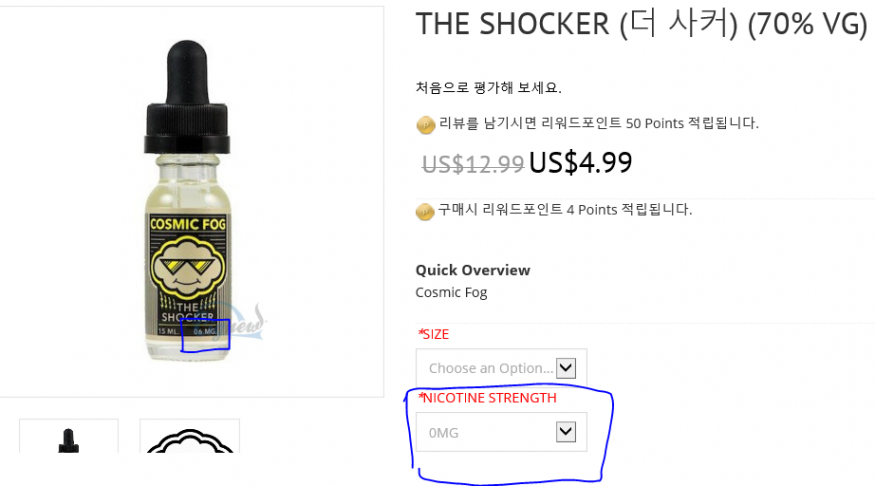Image resolution: width=875 pixels, height=486 pixels.
Task: Click the crossed-out price US$12.99
Action: 473,164
